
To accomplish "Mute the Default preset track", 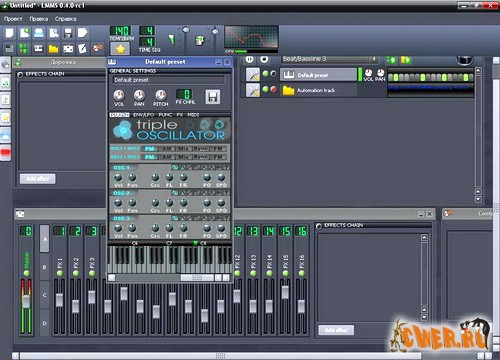I will (x=266, y=74).
